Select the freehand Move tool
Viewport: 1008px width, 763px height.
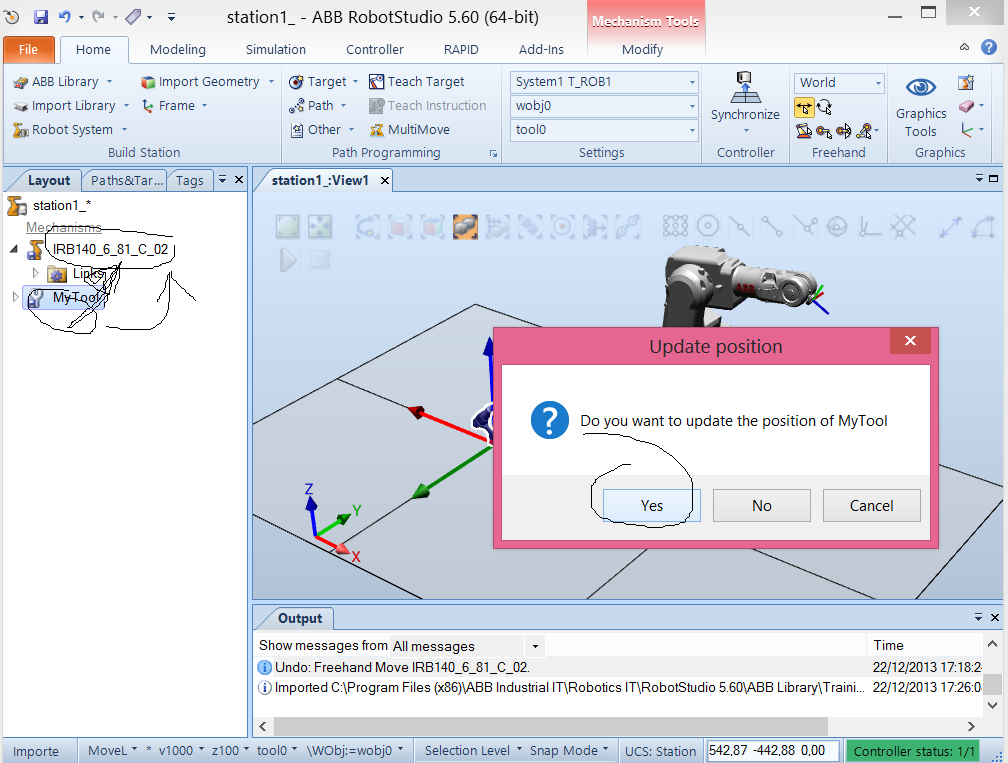(x=804, y=107)
